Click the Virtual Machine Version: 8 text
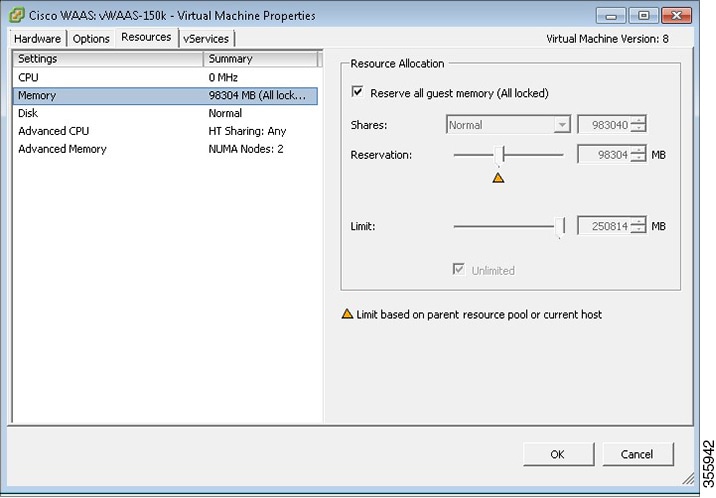The image size is (716, 498). (607, 39)
